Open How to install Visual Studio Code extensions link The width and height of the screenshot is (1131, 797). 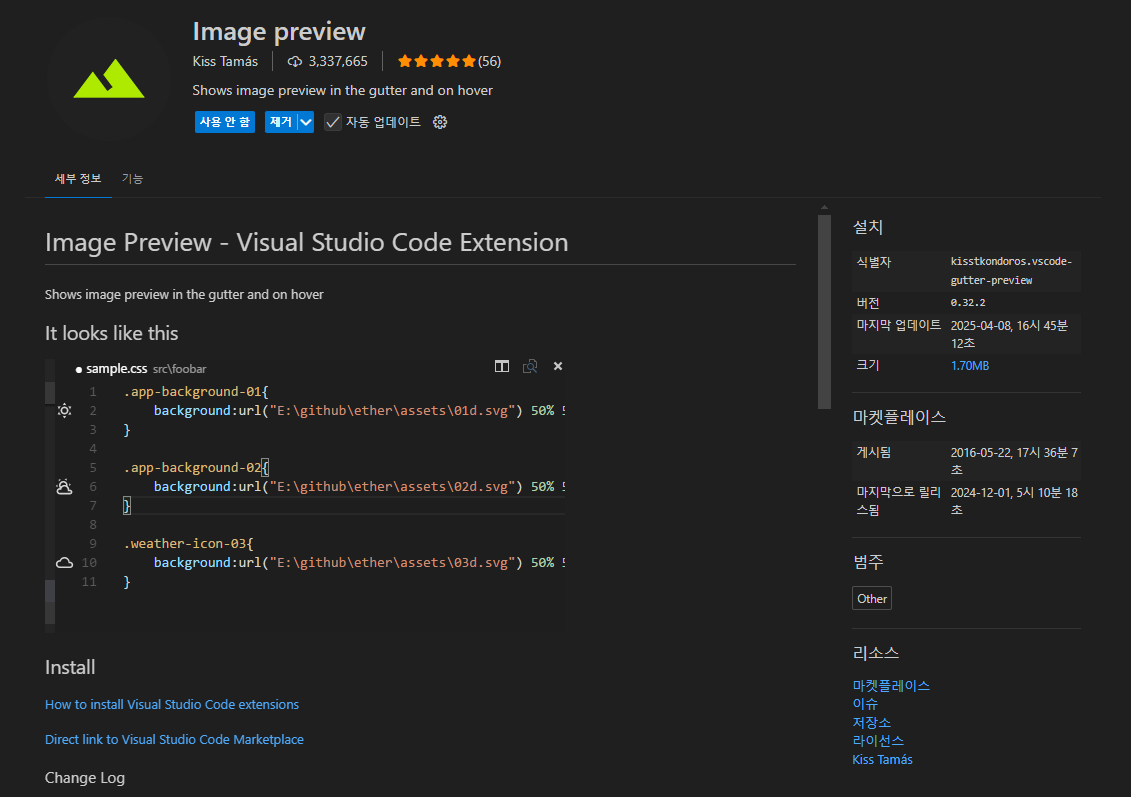(x=172, y=705)
